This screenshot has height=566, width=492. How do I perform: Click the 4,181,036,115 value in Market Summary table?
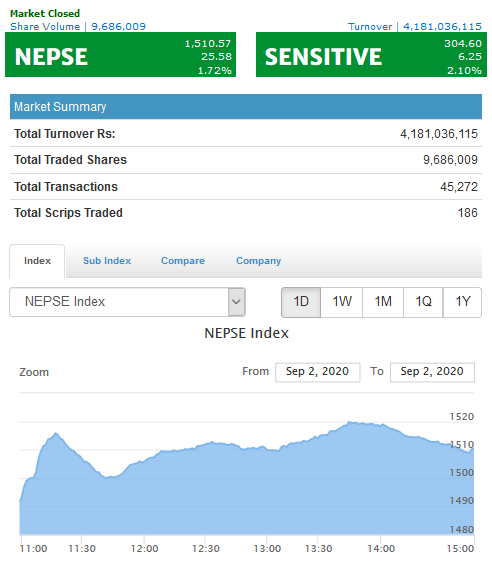(x=439, y=134)
